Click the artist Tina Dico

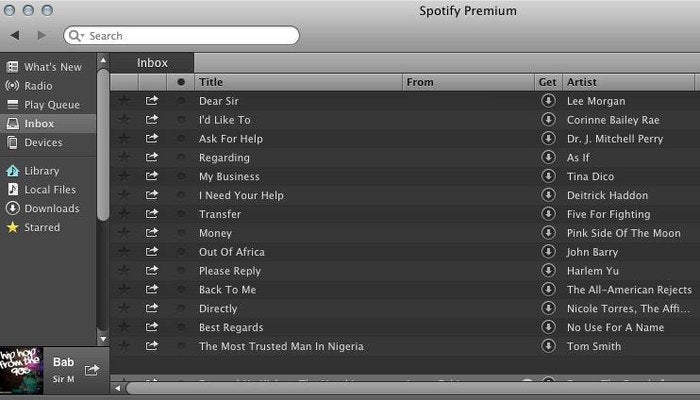point(590,177)
